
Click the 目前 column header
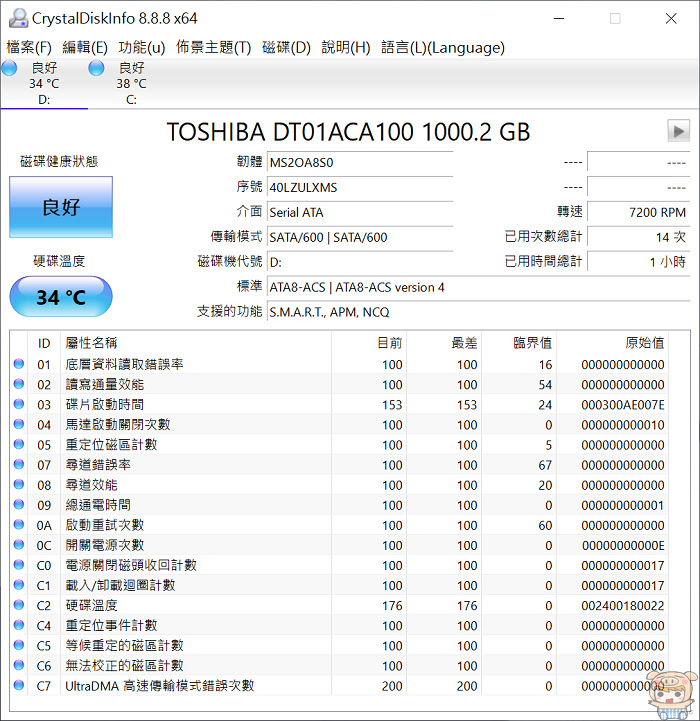369,343
